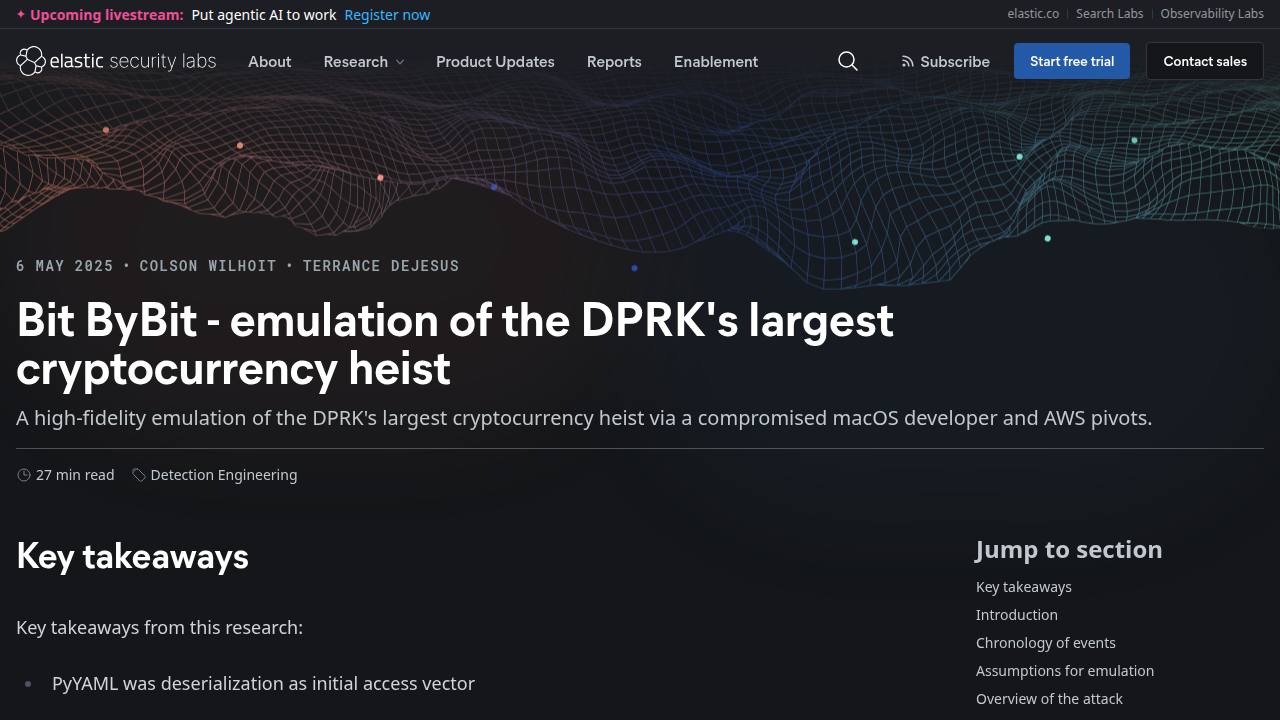Click the tag icon next to Detection Engineering
This screenshot has width=1280, height=720.
[139, 475]
